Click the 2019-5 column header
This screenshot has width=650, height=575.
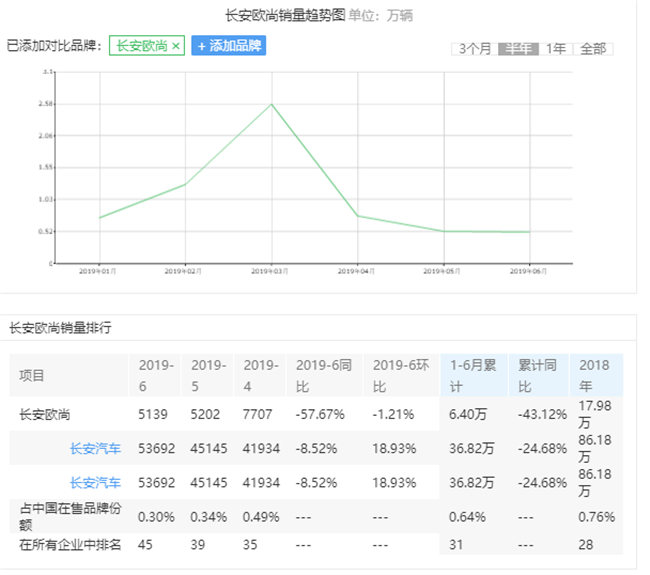click(208, 376)
